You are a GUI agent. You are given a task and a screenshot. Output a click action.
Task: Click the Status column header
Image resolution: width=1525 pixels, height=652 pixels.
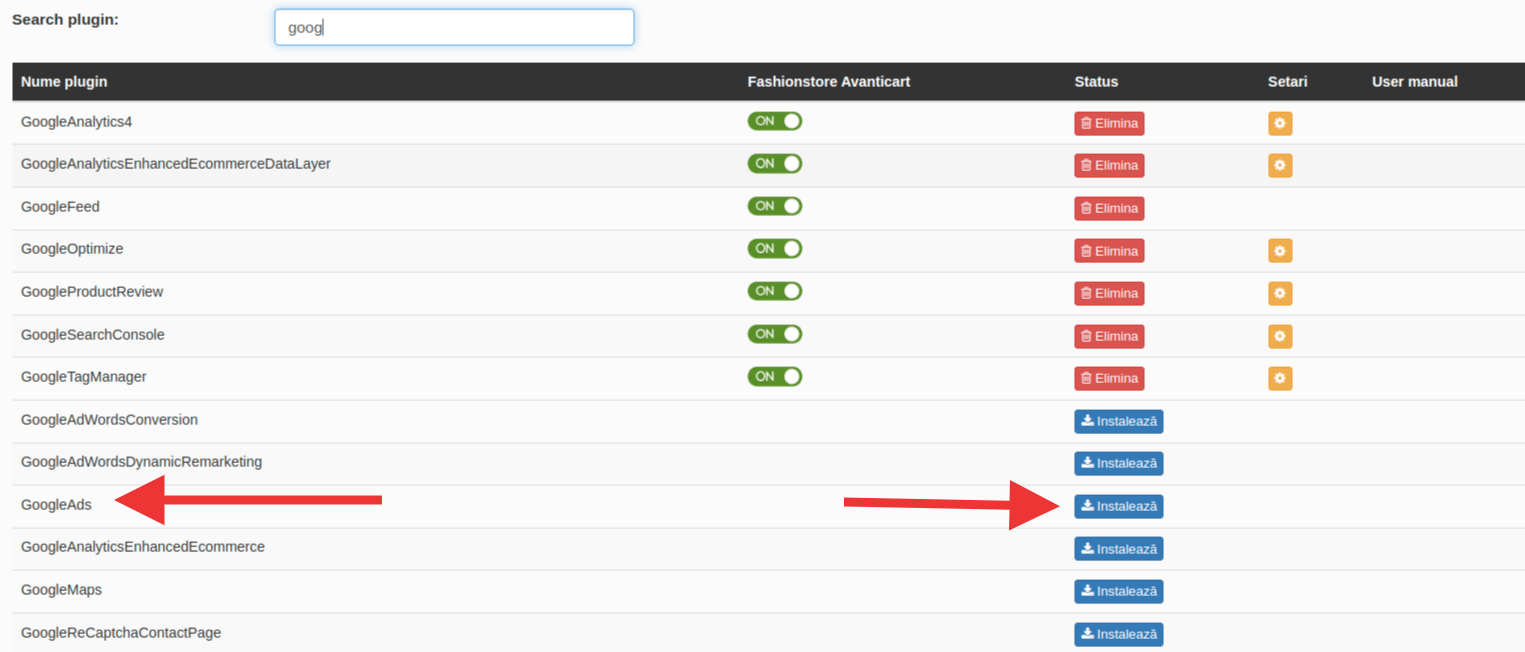[1096, 81]
